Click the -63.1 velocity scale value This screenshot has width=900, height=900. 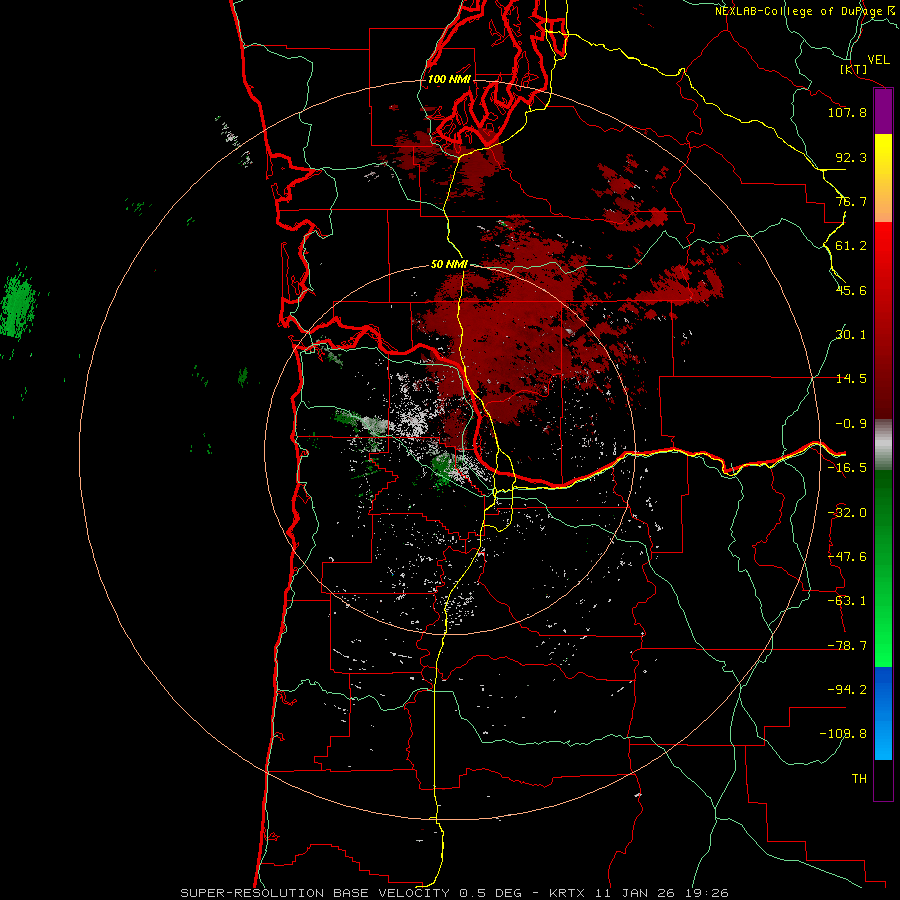click(x=847, y=601)
